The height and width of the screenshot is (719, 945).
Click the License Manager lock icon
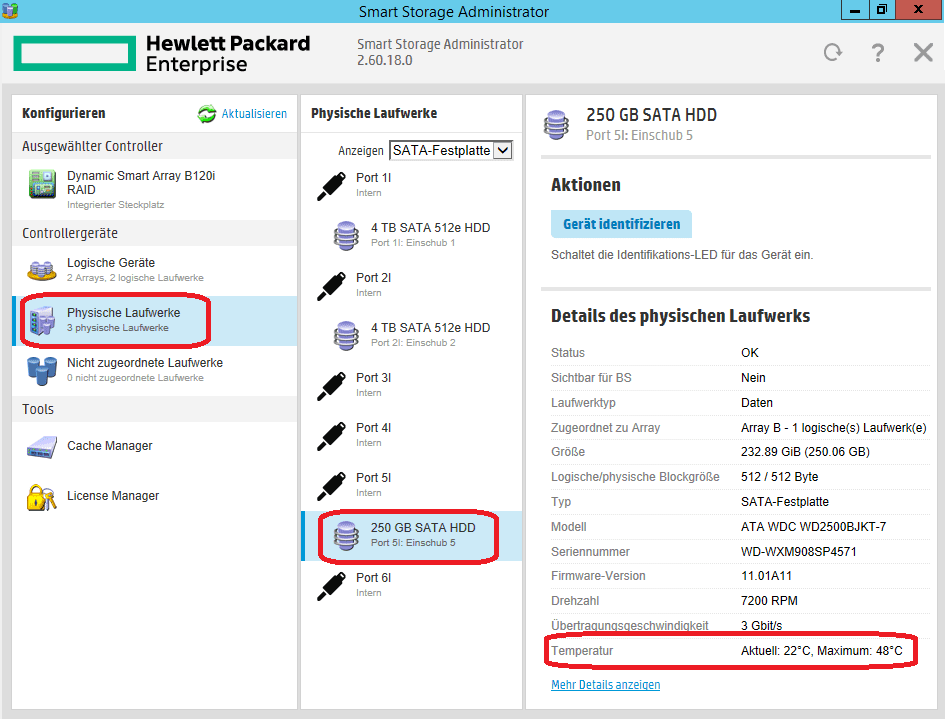pyautogui.click(x=41, y=498)
